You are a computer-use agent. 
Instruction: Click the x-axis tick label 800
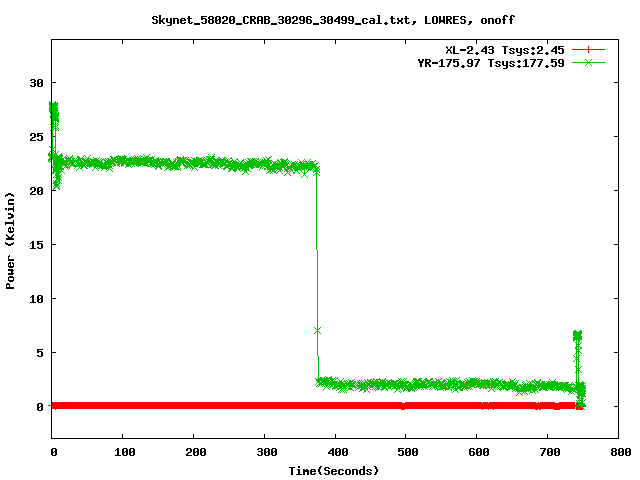[621, 452]
